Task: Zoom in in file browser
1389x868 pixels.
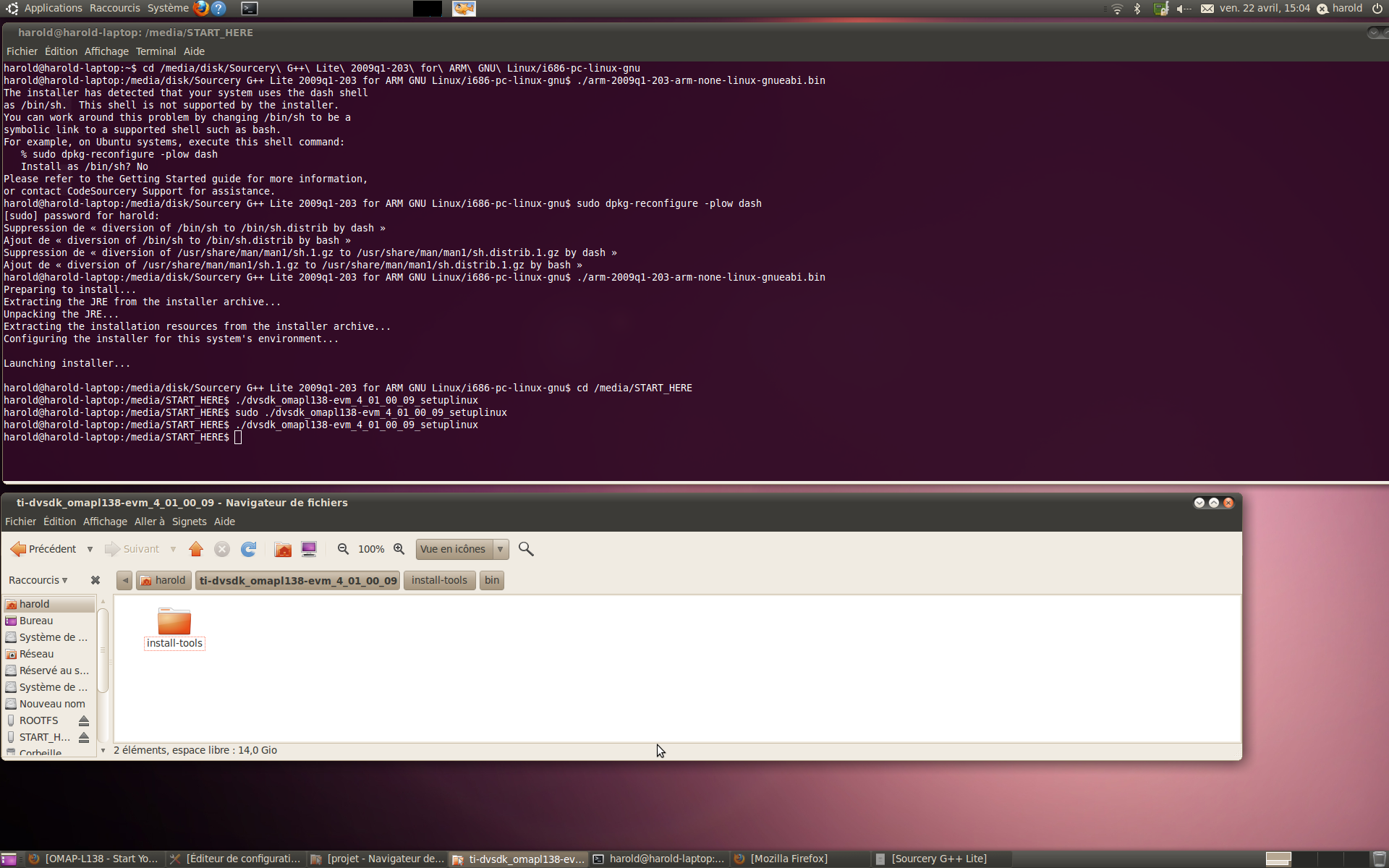Action: click(399, 549)
